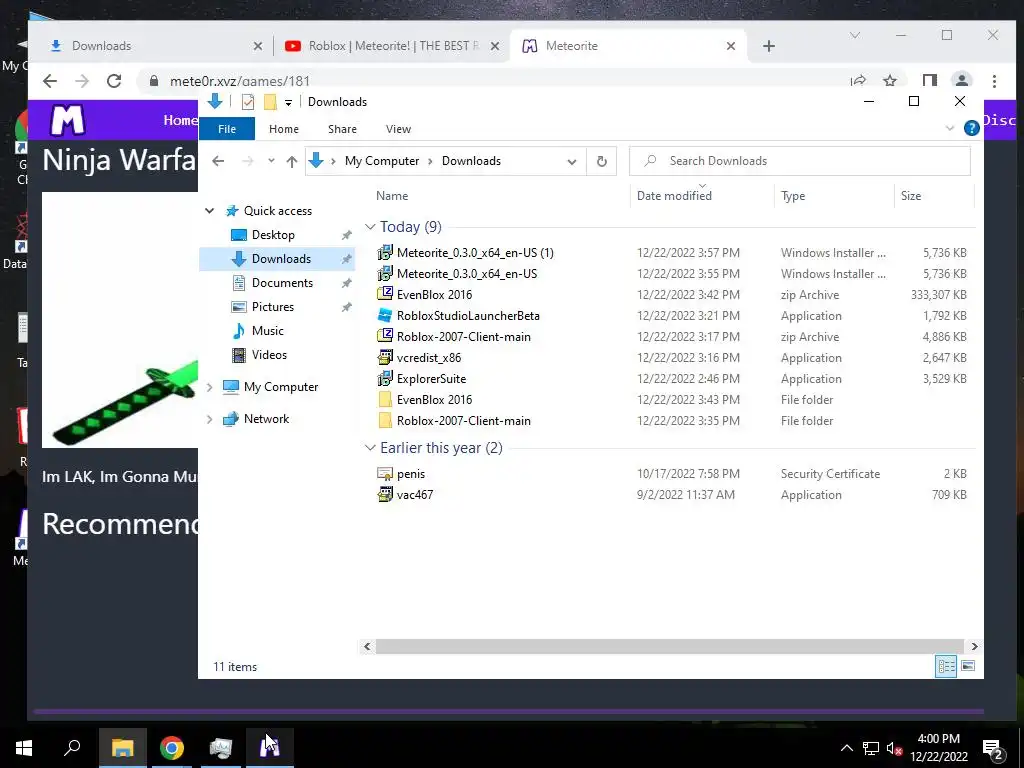Refresh the Downloads folder

point(601,161)
